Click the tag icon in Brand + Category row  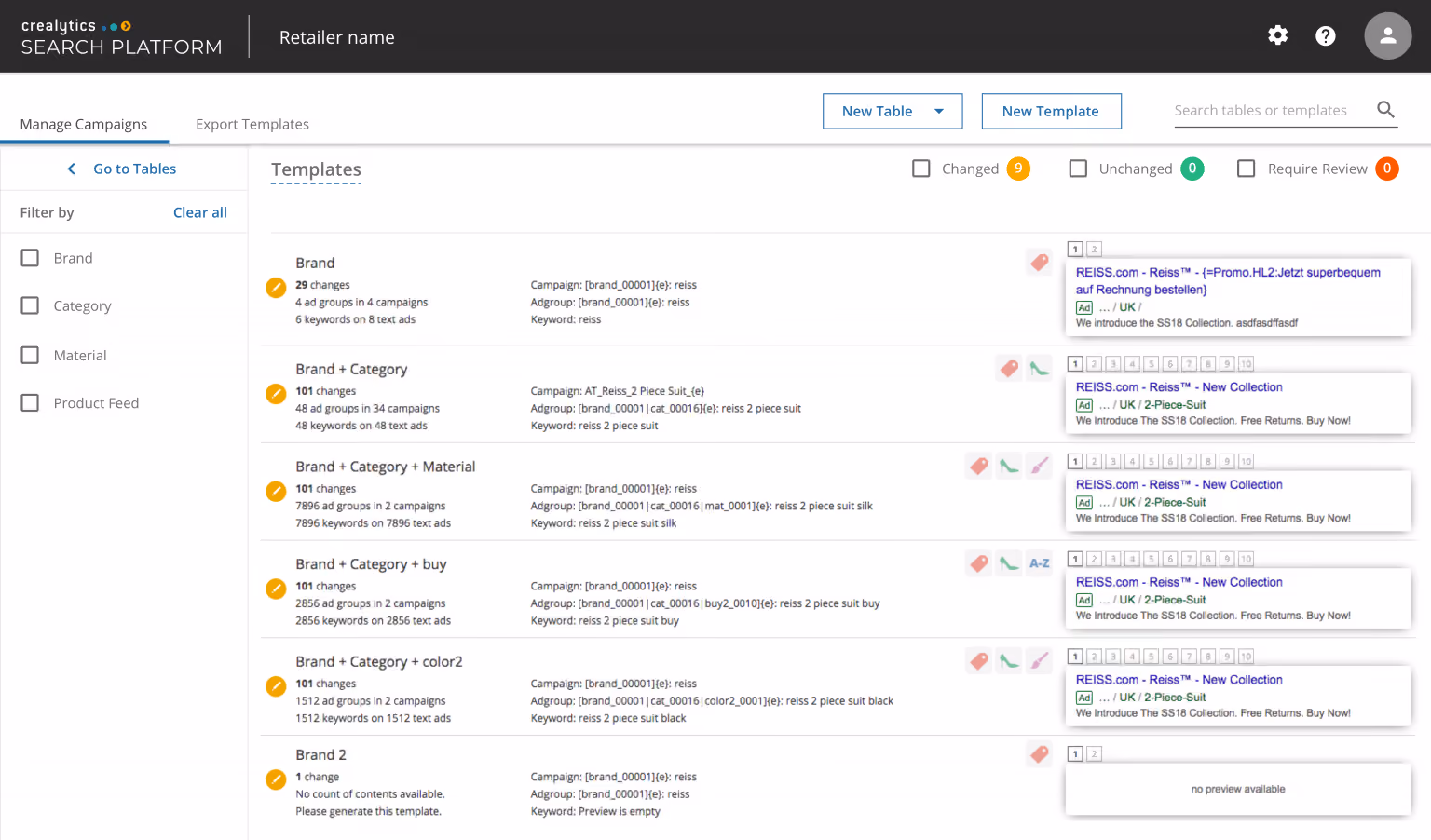pos(1009,369)
